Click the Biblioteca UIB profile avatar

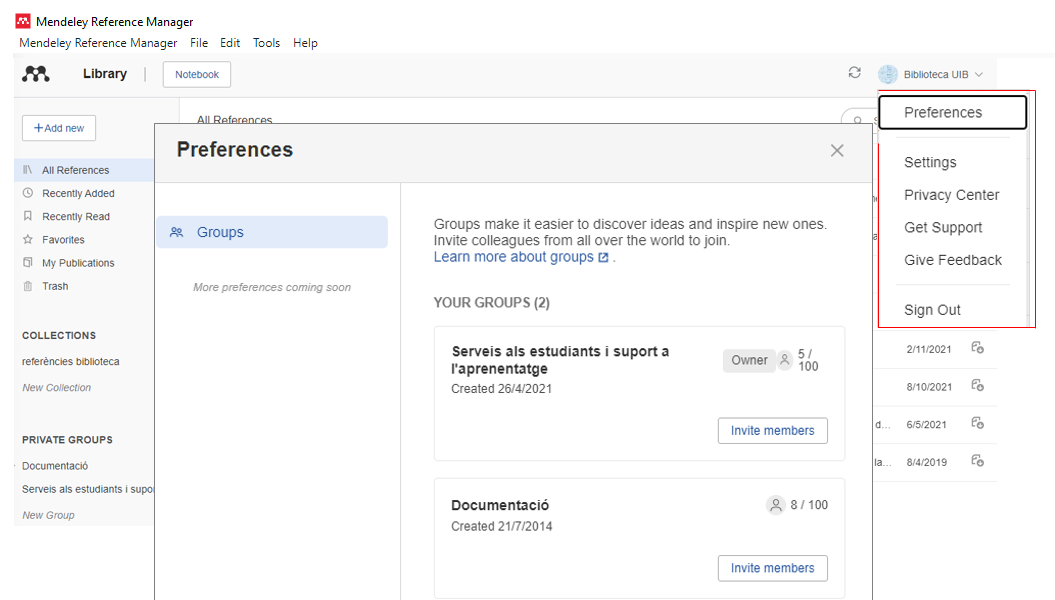pos(887,75)
